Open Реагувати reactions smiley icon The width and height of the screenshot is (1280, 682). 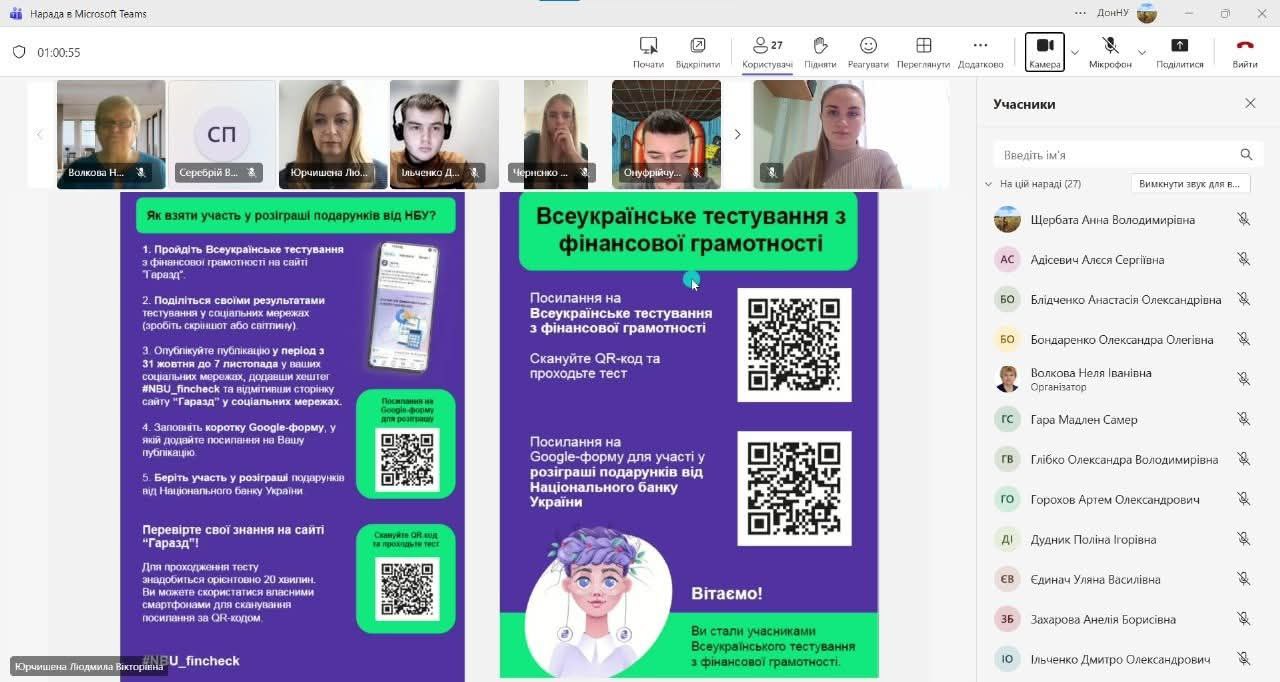point(868,46)
